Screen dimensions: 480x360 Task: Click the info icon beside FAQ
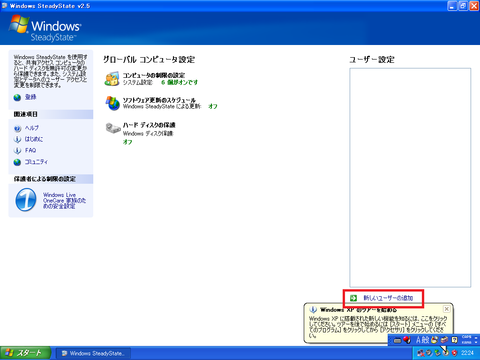click(x=17, y=151)
